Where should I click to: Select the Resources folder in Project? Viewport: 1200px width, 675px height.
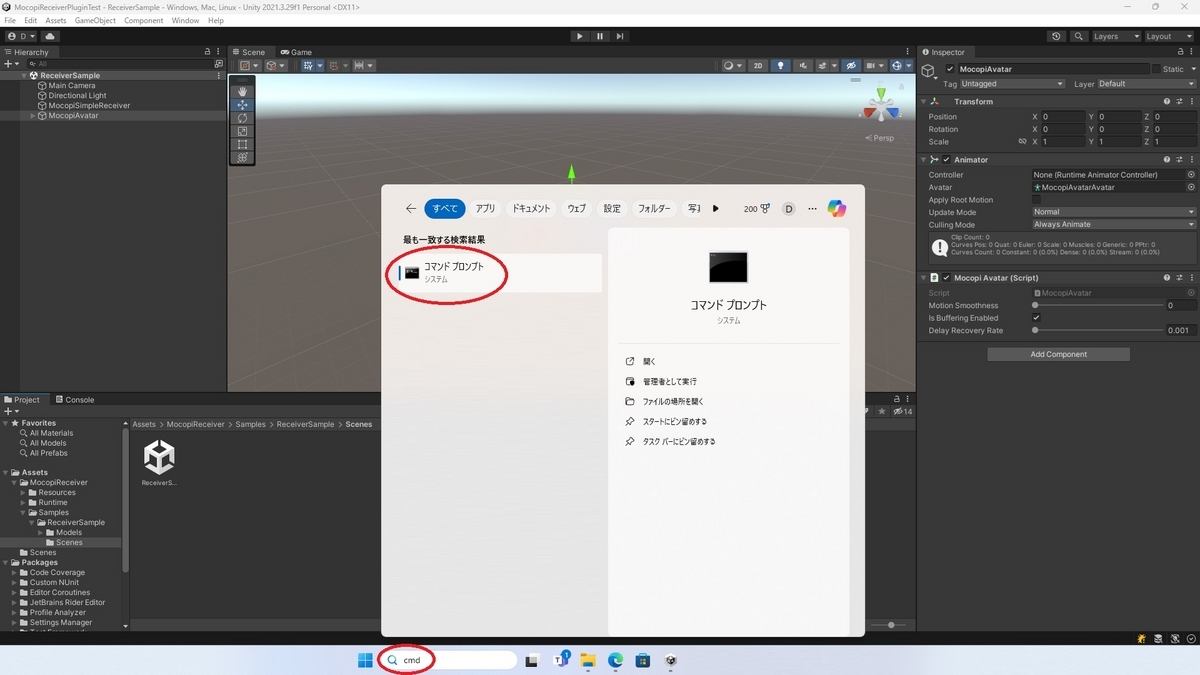pyautogui.click(x=56, y=492)
